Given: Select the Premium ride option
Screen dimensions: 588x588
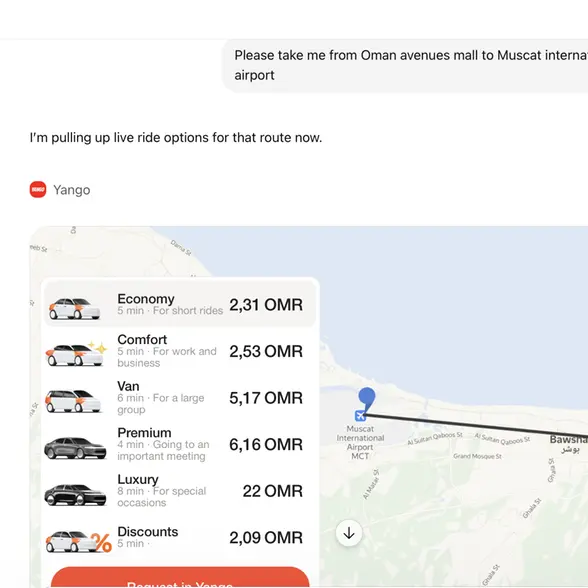Looking at the screenshot, I should pyautogui.click(x=180, y=444).
